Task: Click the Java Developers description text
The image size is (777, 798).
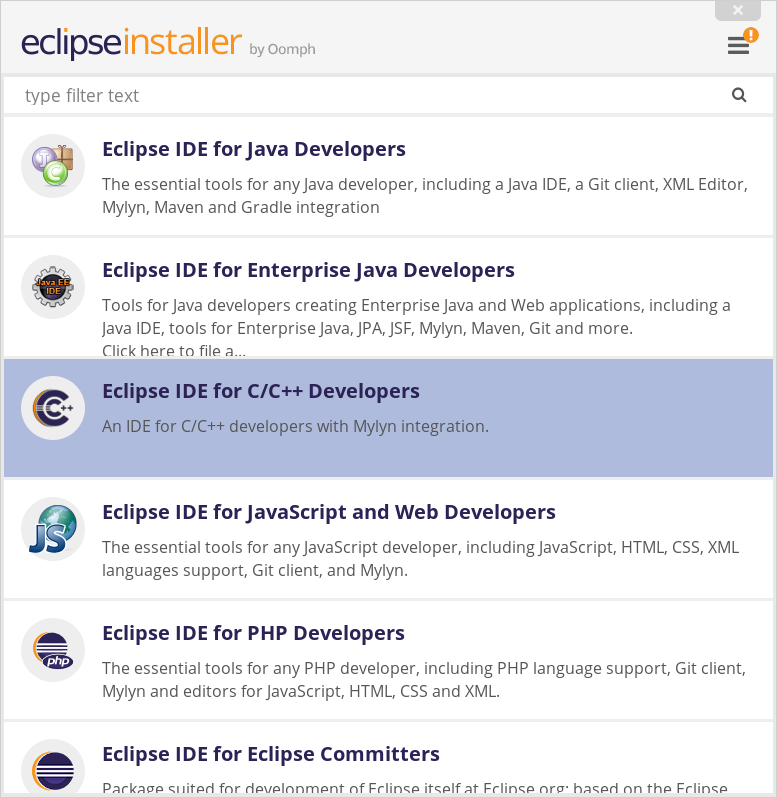Action: 424,196
